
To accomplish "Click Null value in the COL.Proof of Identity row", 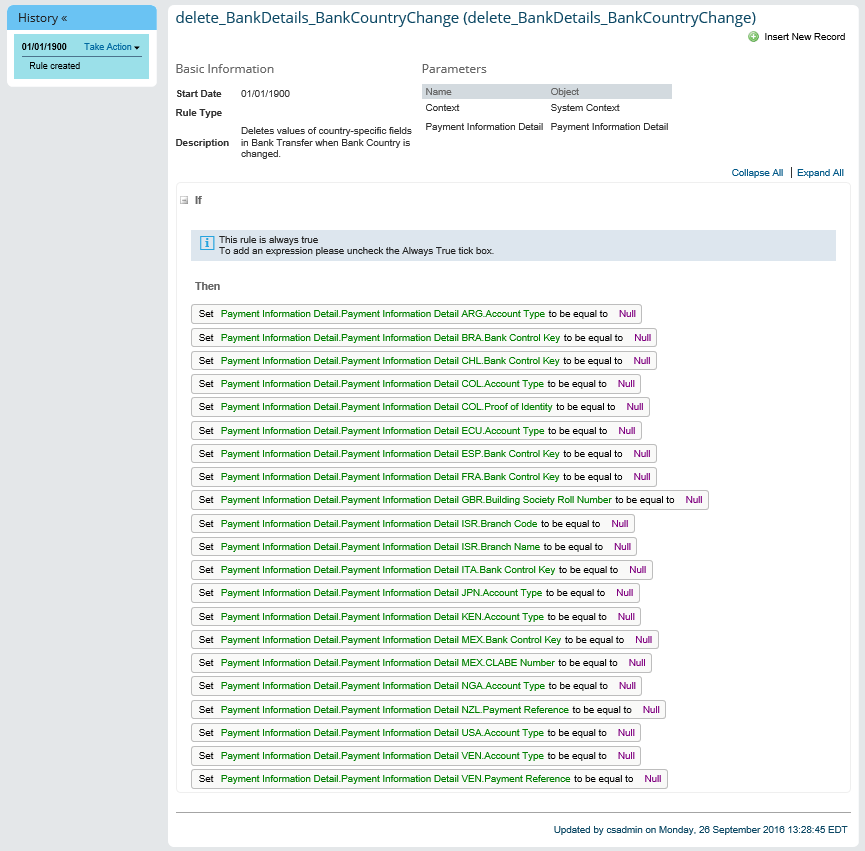I will tap(635, 407).
